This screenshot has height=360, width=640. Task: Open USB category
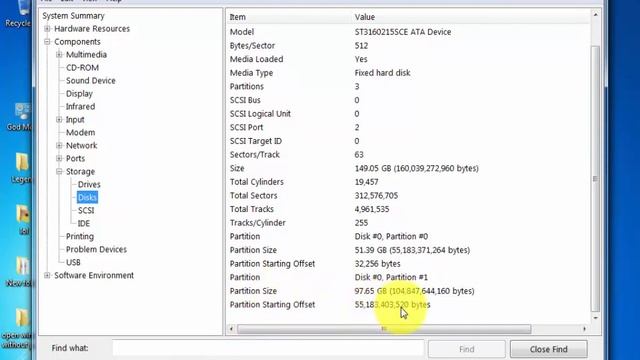point(73,262)
